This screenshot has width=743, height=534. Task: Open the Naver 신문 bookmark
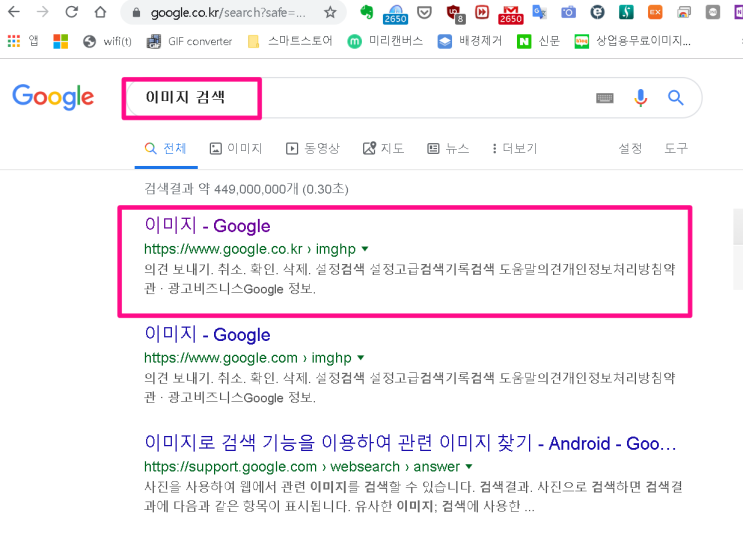point(538,42)
